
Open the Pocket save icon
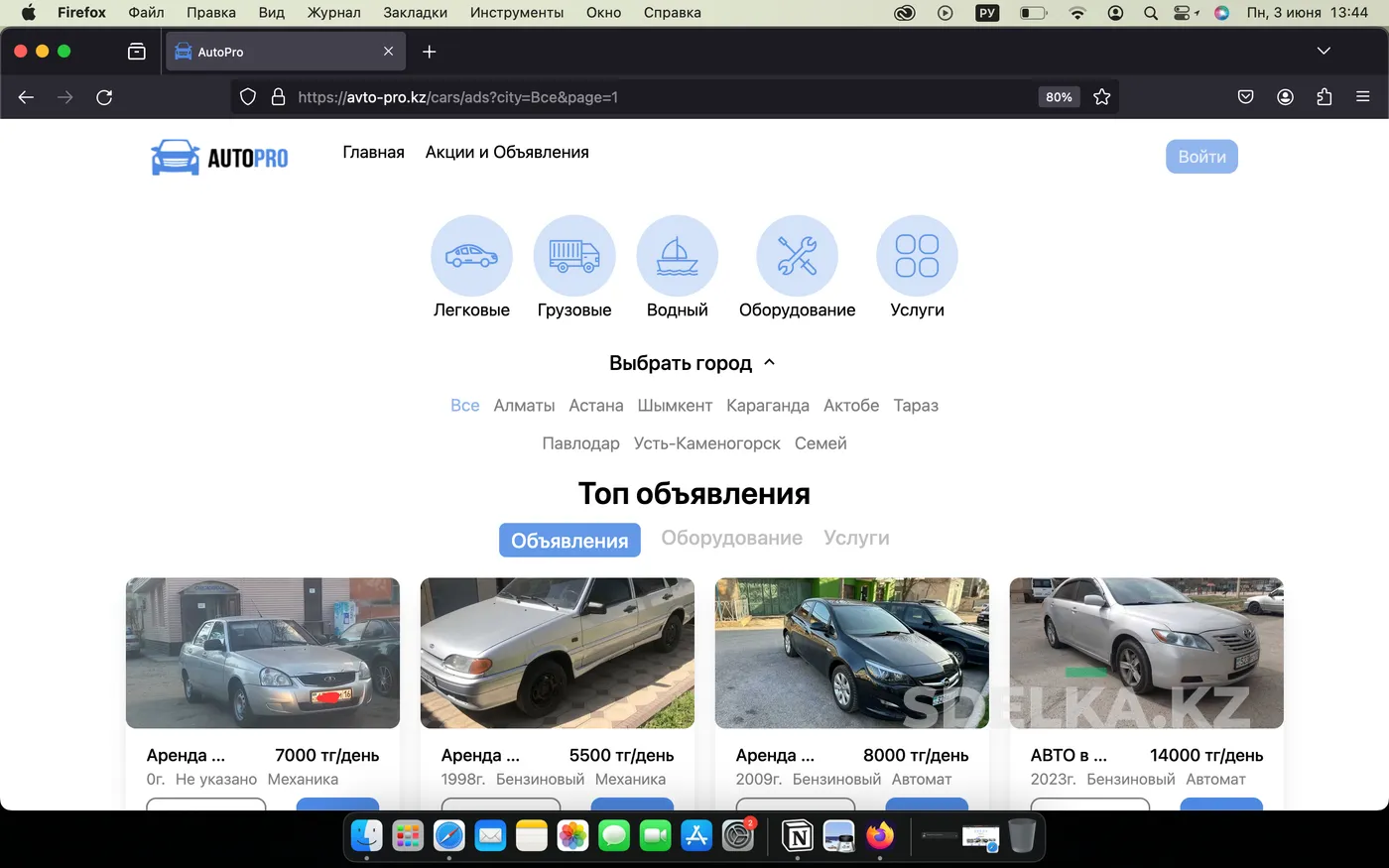coord(1246,97)
